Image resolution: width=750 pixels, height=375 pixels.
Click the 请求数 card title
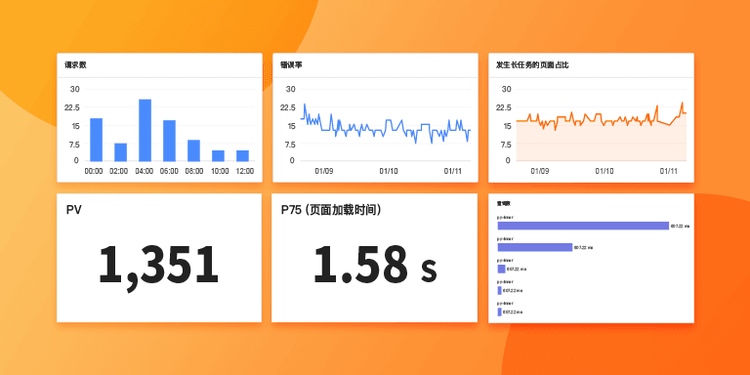tap(76, 65)
